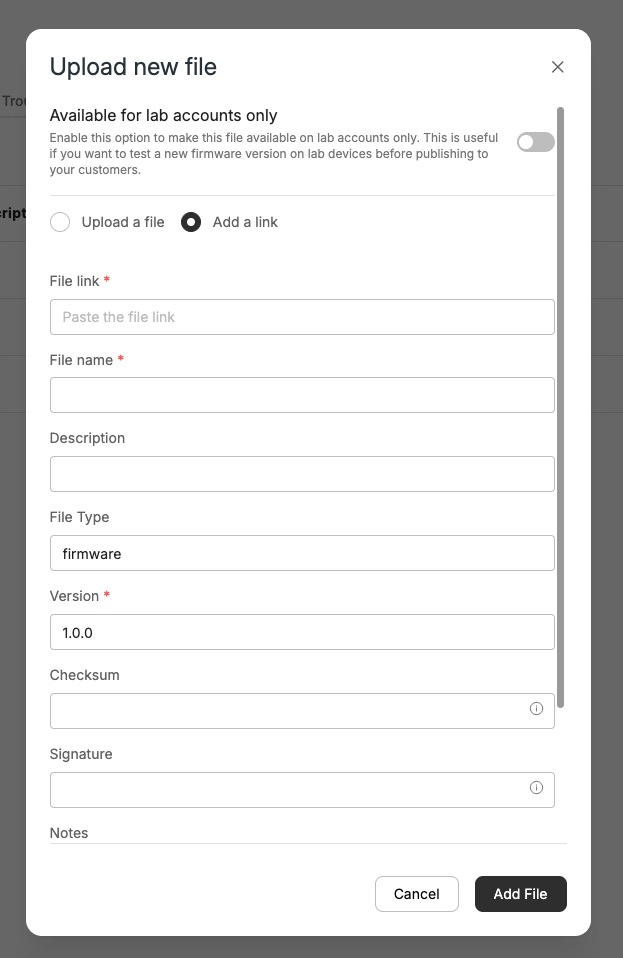Click into the File name field
Viewport: 623px width, 958px height.
302,395
